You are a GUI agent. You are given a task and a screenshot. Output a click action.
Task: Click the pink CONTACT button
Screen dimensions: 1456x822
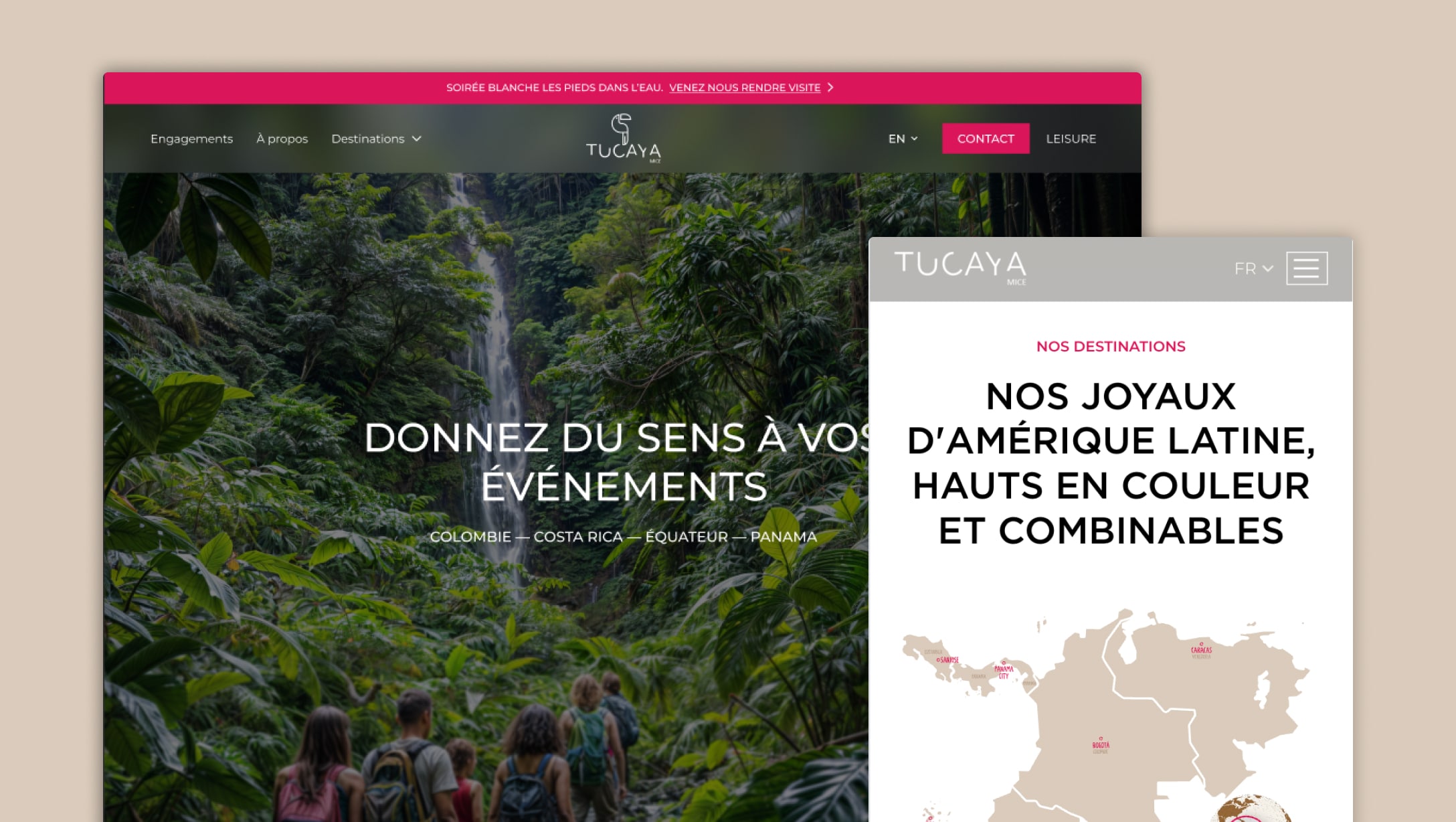click(x=986, y=139)
